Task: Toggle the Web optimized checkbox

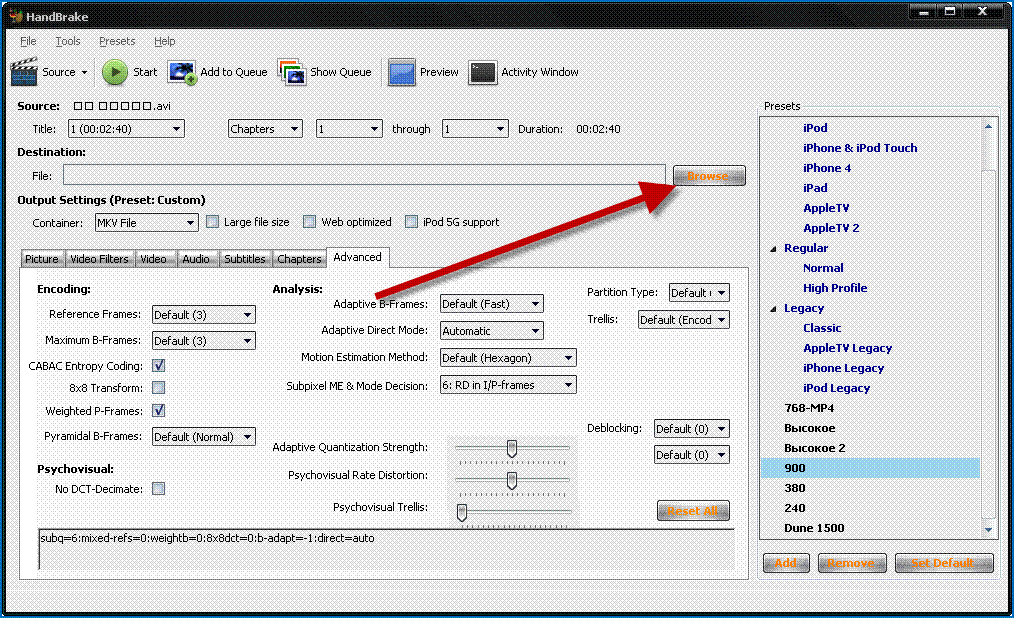Action: point(309,222)
